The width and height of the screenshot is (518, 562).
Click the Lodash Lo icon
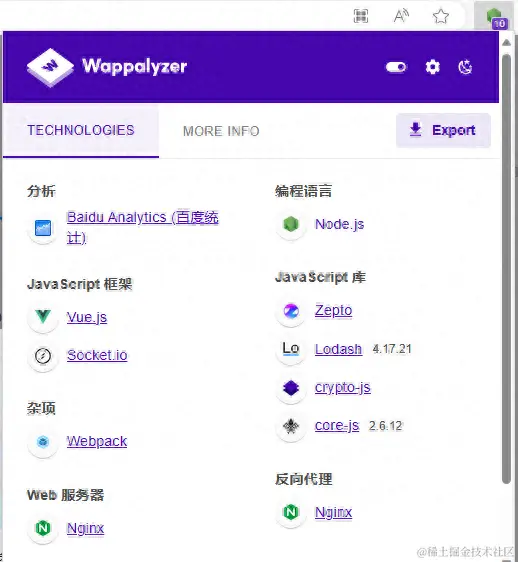coord(291,349)
